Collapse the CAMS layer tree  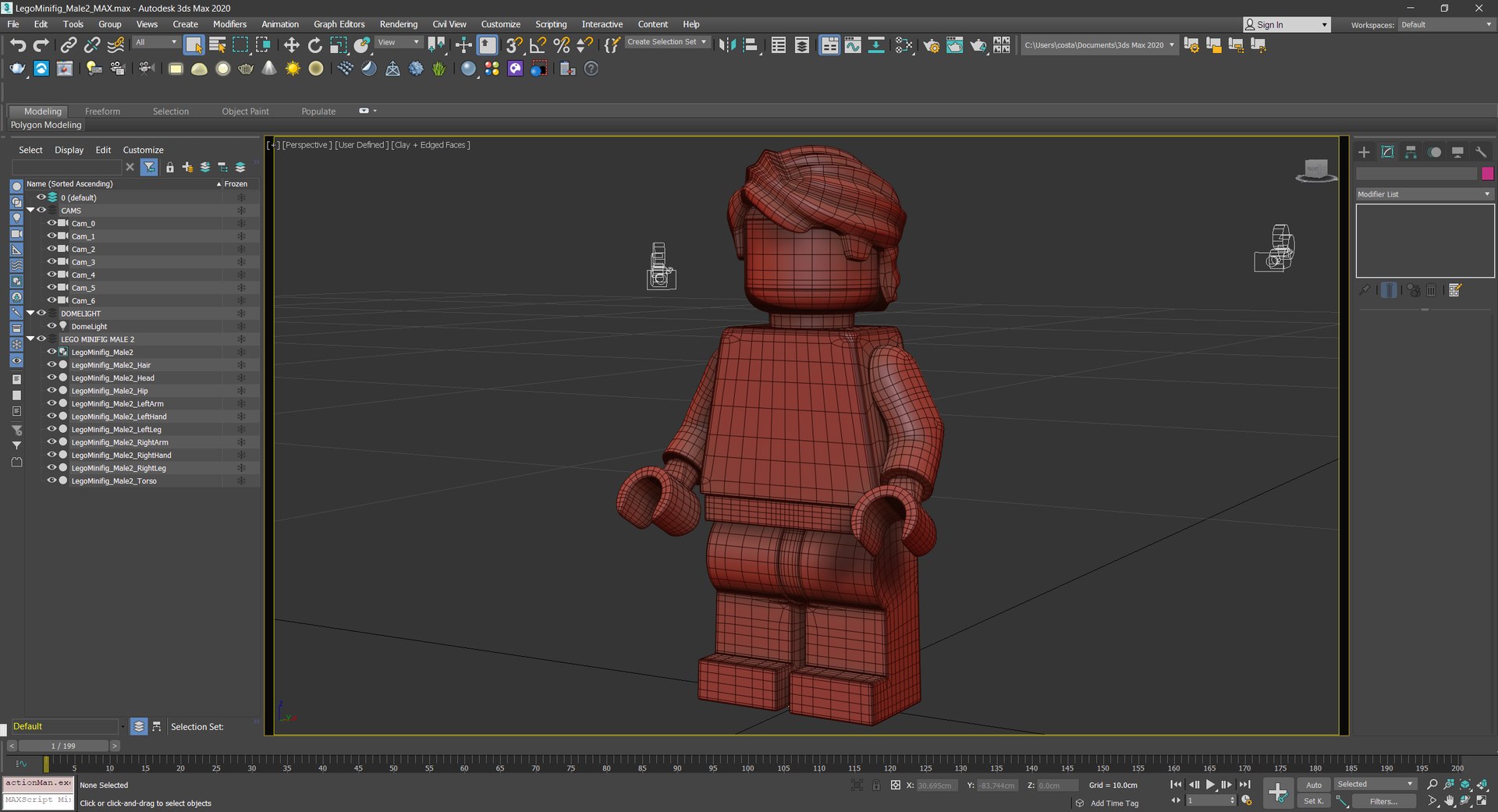[30, 210]
